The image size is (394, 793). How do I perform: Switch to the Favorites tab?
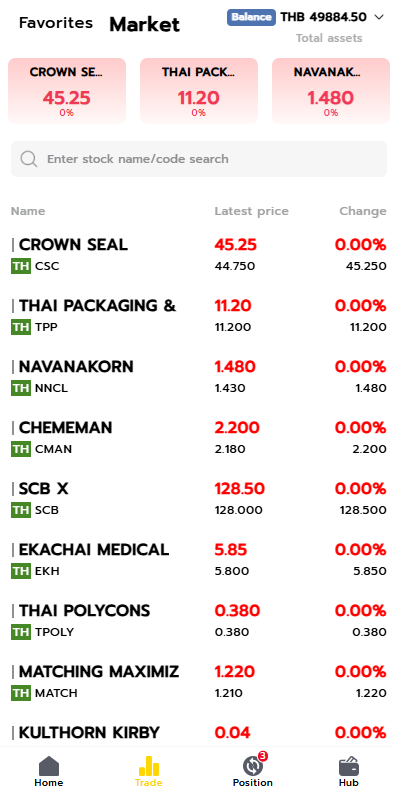(x=56, y=23)
